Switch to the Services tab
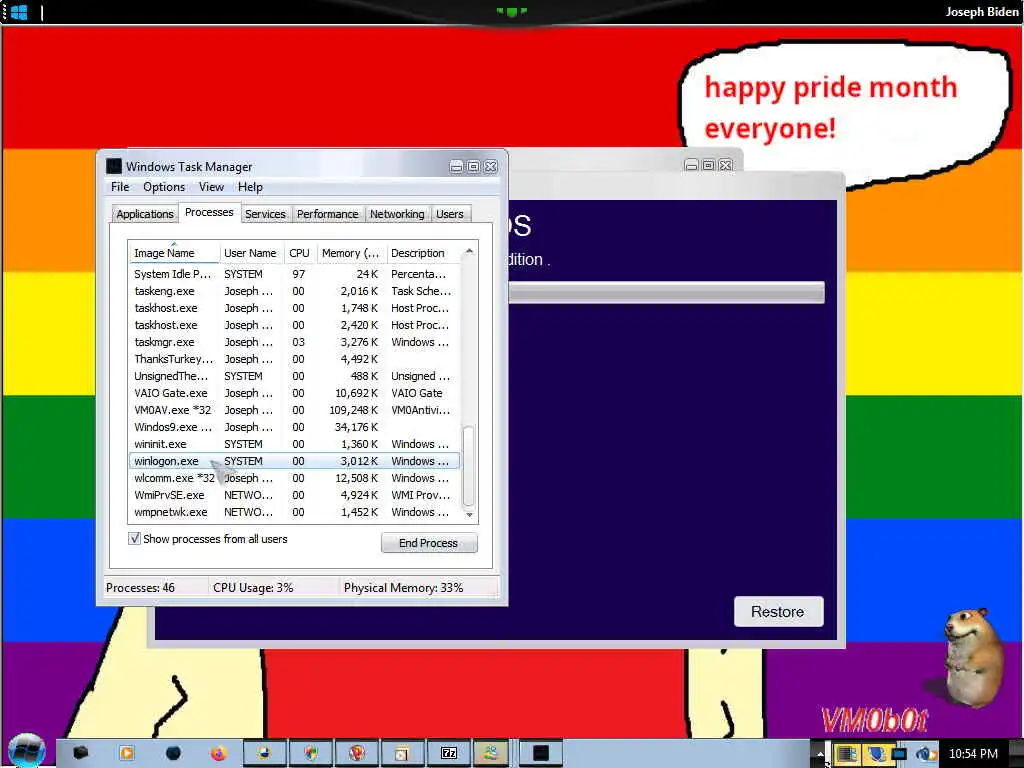The height and width of the screenshot is (768, 1024). point(265,214)
